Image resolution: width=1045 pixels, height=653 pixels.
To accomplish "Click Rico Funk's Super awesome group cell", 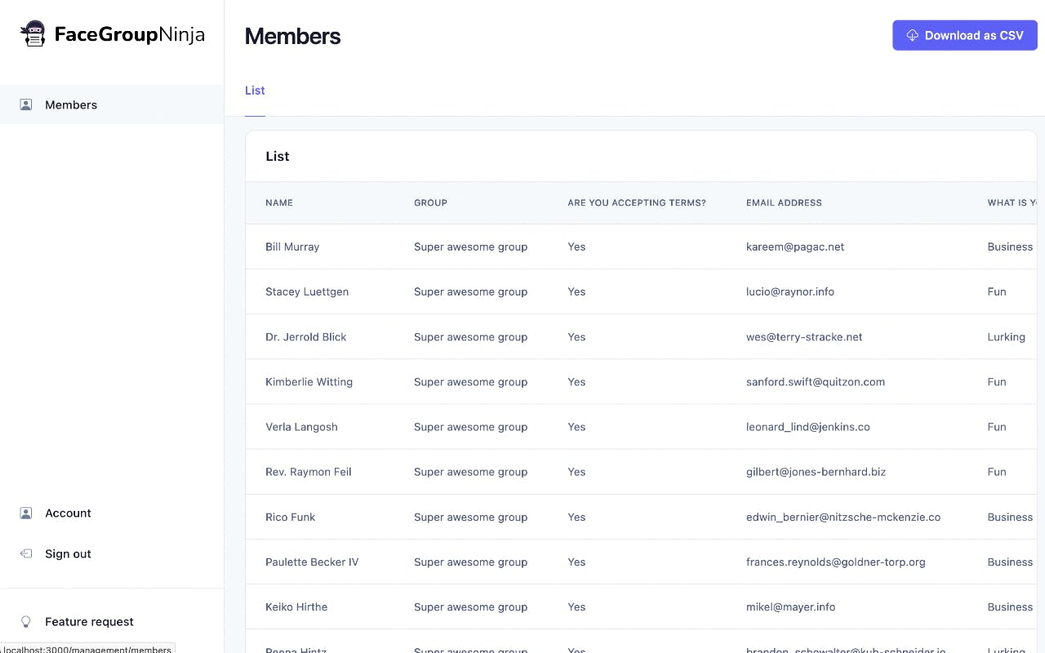I will click(x=471, y=517).
